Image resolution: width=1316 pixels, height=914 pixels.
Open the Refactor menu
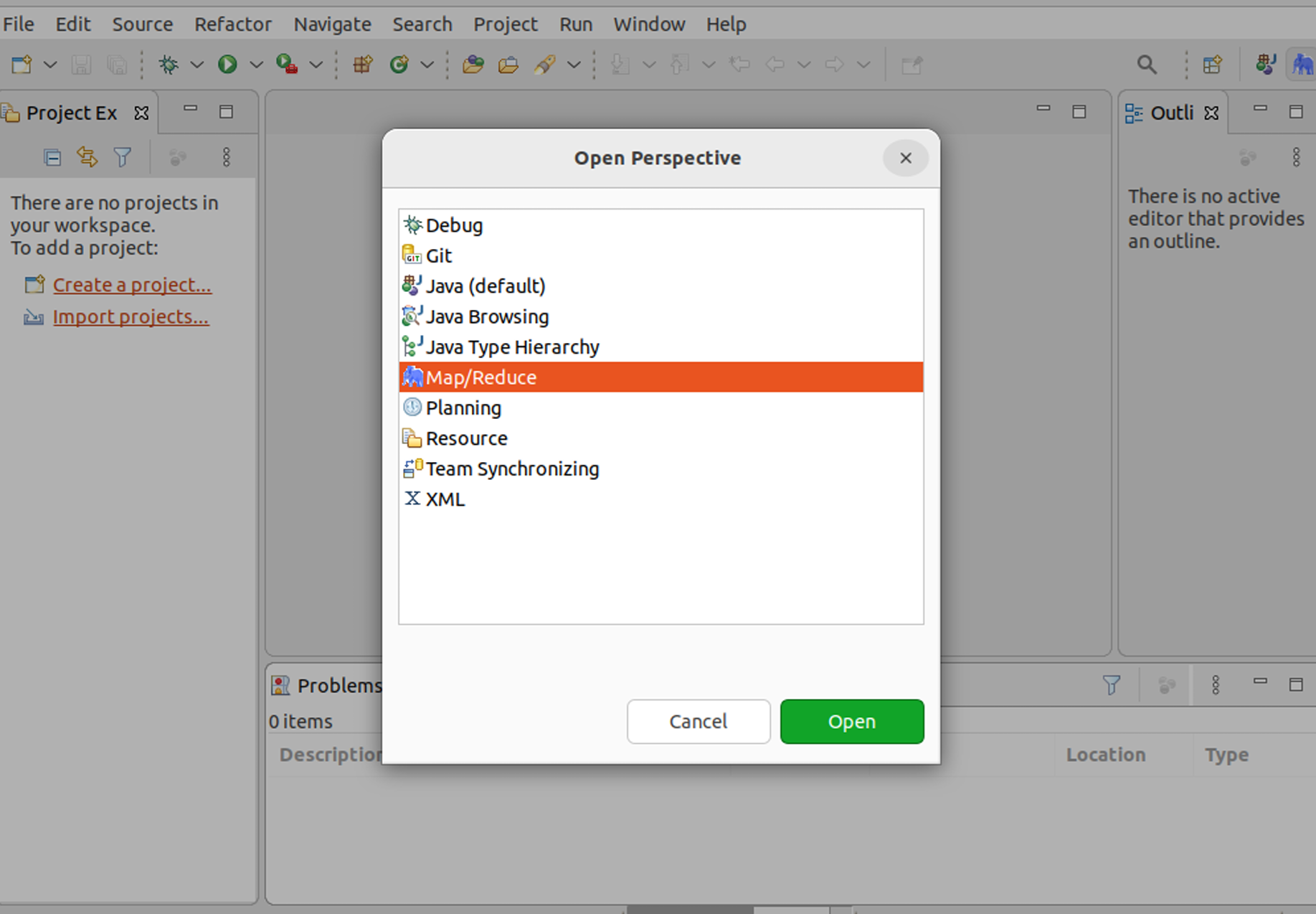233,24
